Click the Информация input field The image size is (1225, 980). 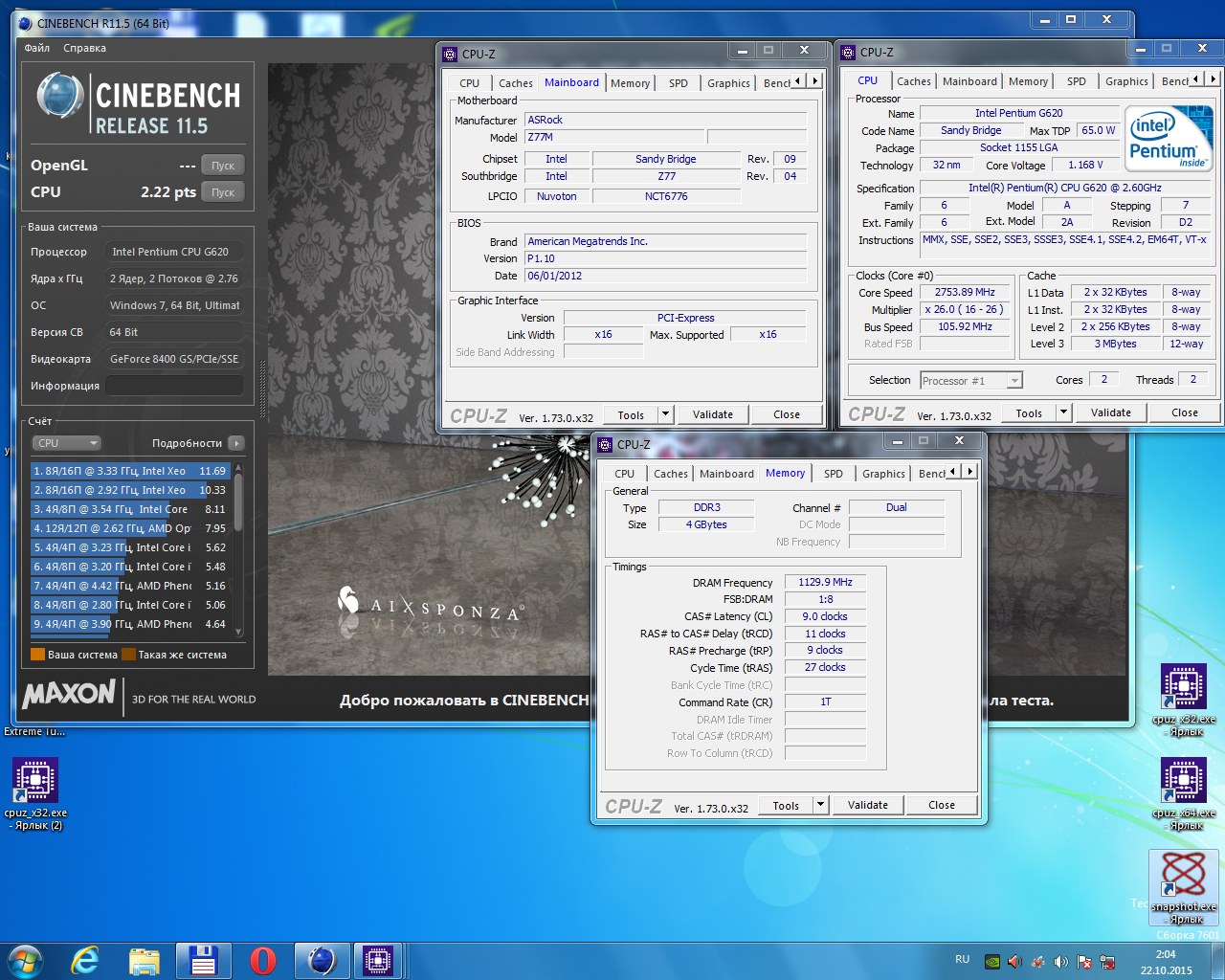pos(174,386)
